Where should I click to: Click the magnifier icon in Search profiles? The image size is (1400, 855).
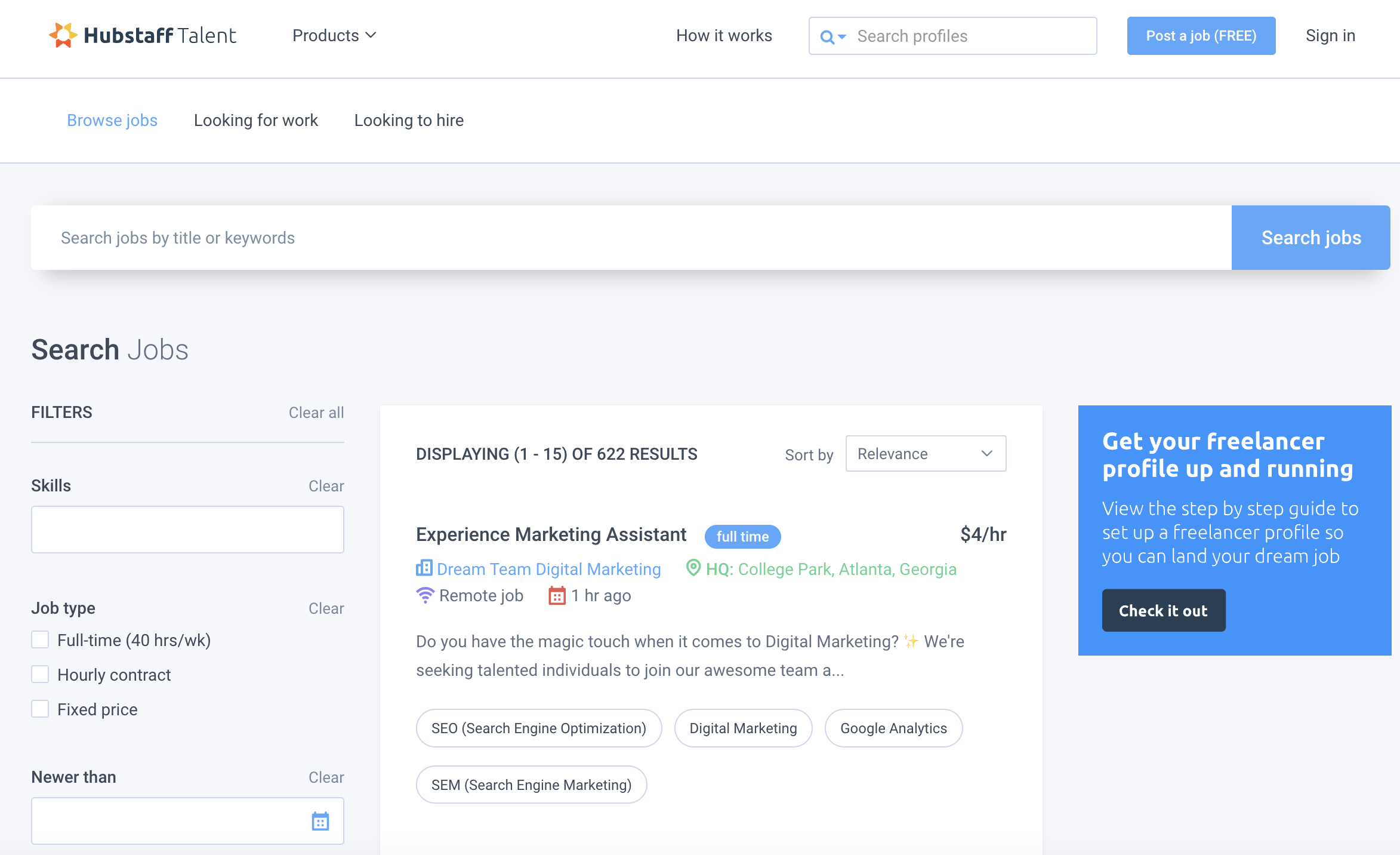[827, 37]
